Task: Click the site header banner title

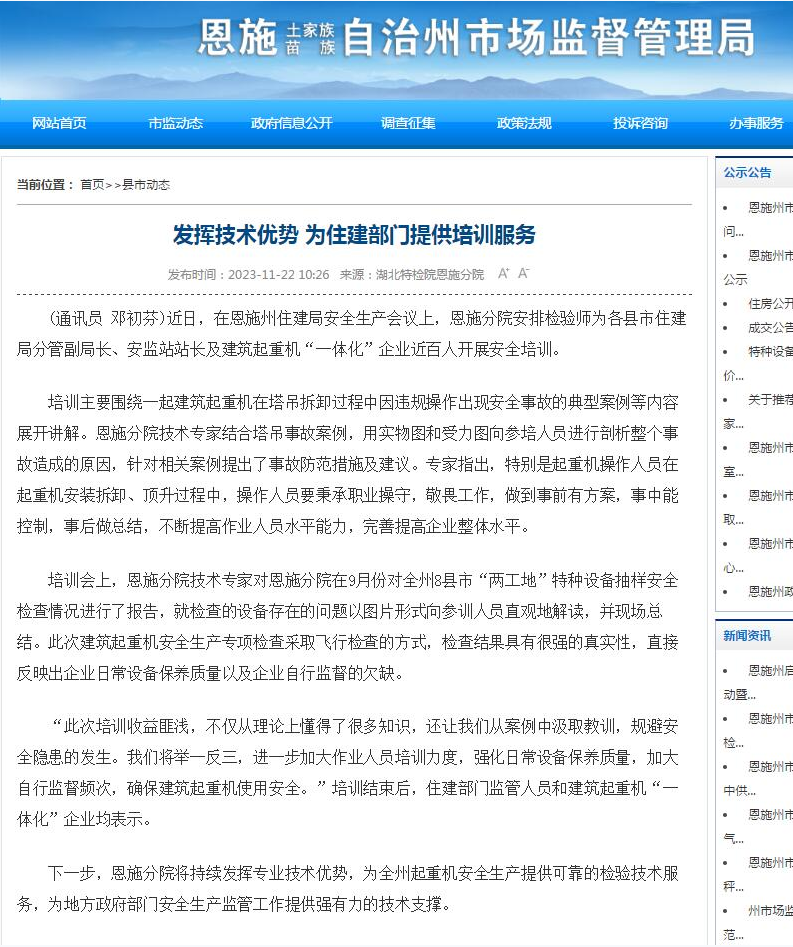Action: tap(476, 40)
